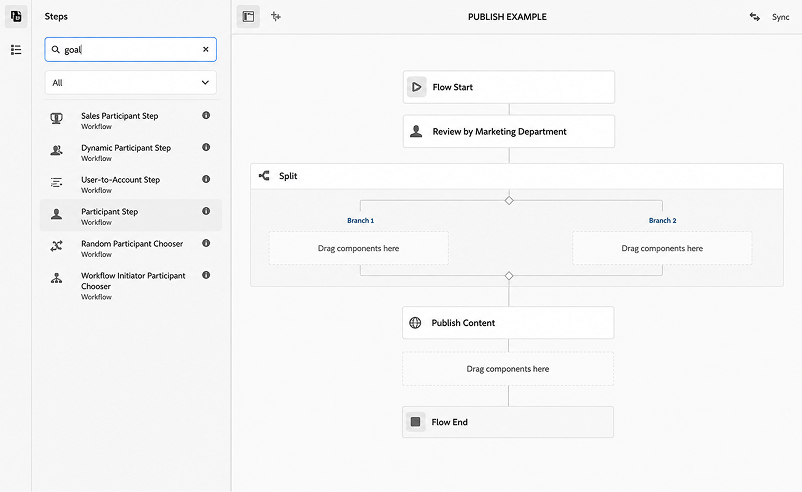Select the Split step header
This screenshot has width=802, height=492.
(517, 176)
